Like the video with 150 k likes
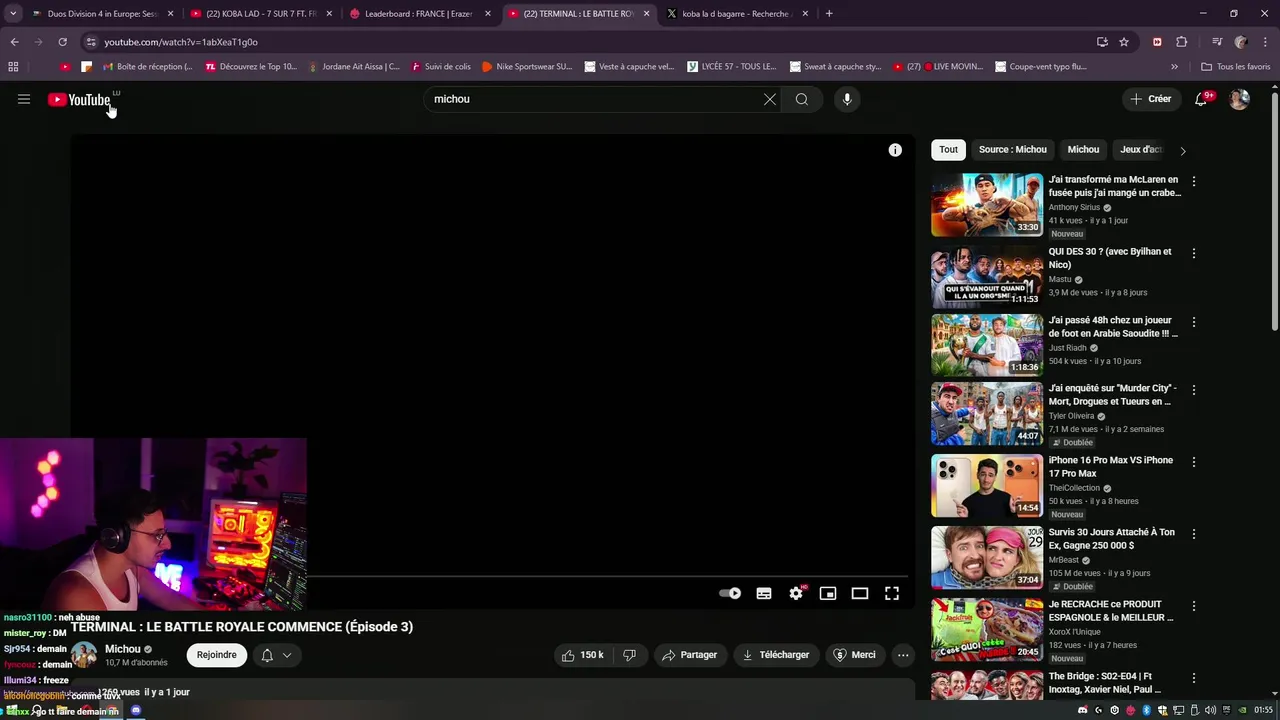Image resolution: width=1280 pixels, height=720 pixels. point(582,655)
